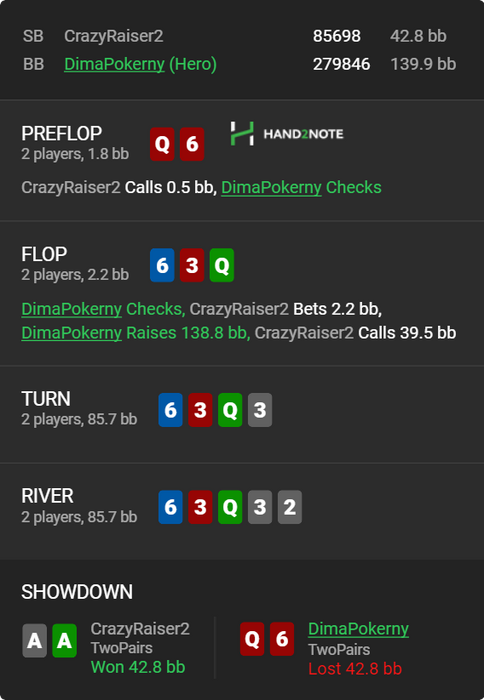Click the gray 2 river card

[x=290, y=507]
